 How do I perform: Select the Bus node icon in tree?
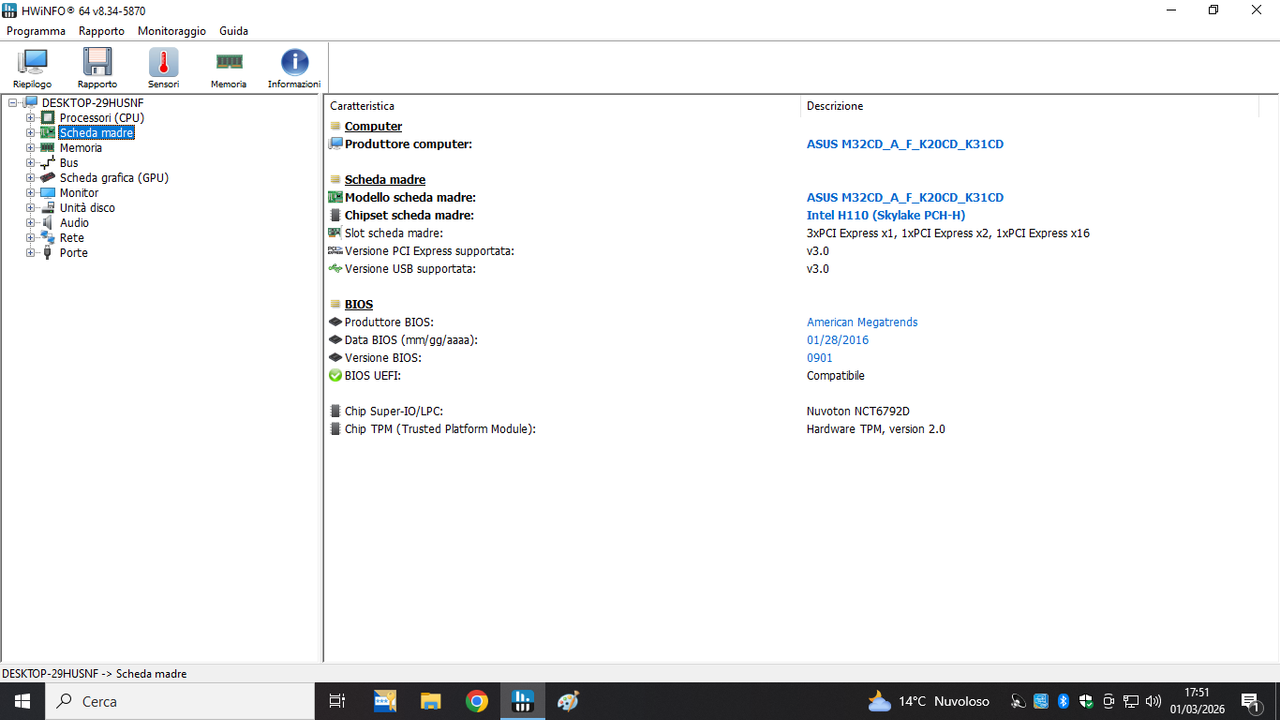pos(48,163)
